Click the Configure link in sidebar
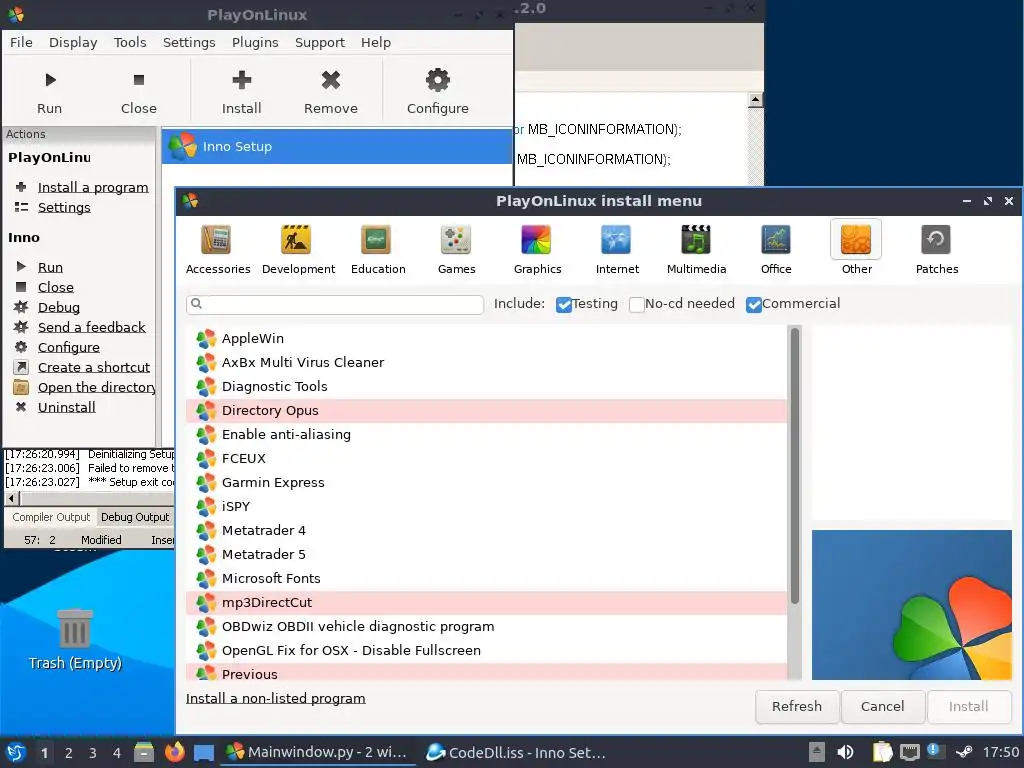This screenshot has height=768, width=1024. point(69,347)
